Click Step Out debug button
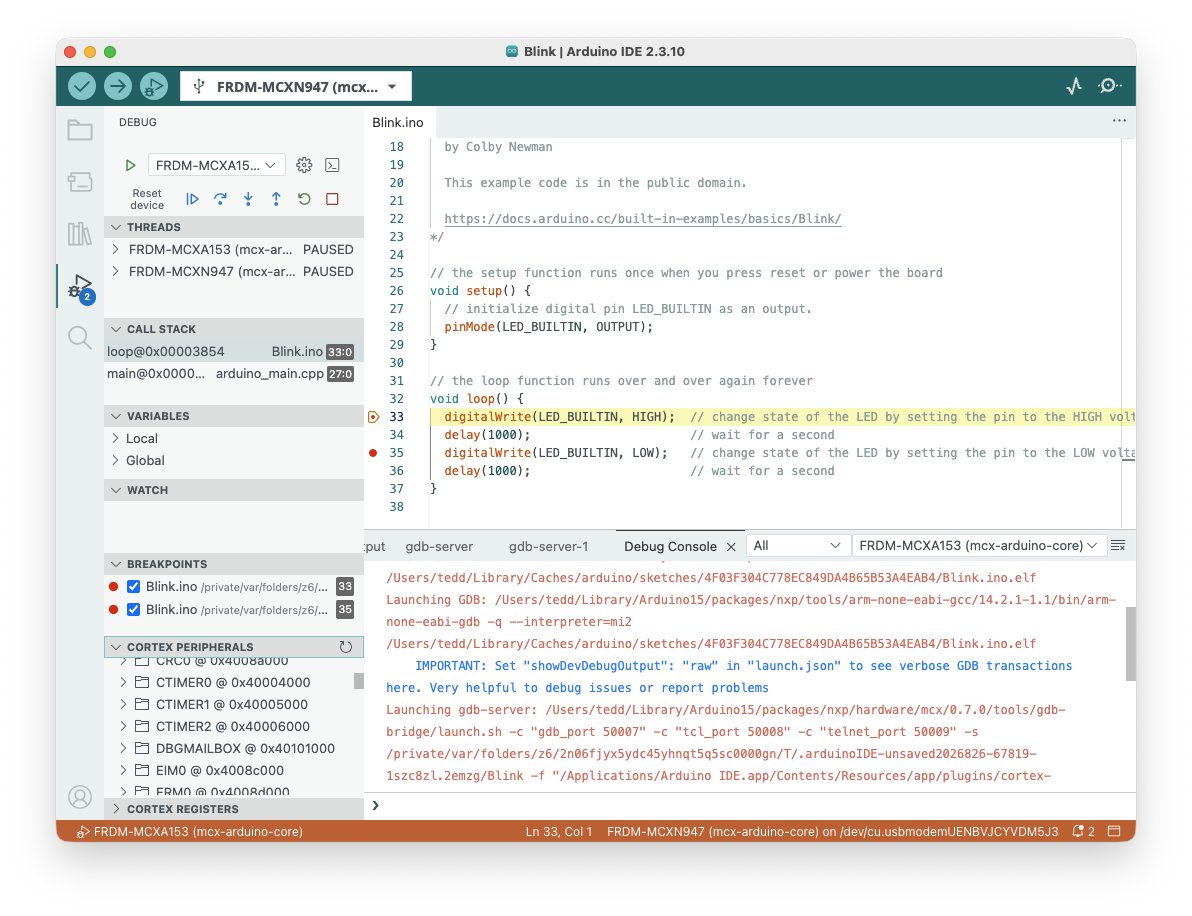Viewport: 1192px width, 916px height. coord(276,199)
